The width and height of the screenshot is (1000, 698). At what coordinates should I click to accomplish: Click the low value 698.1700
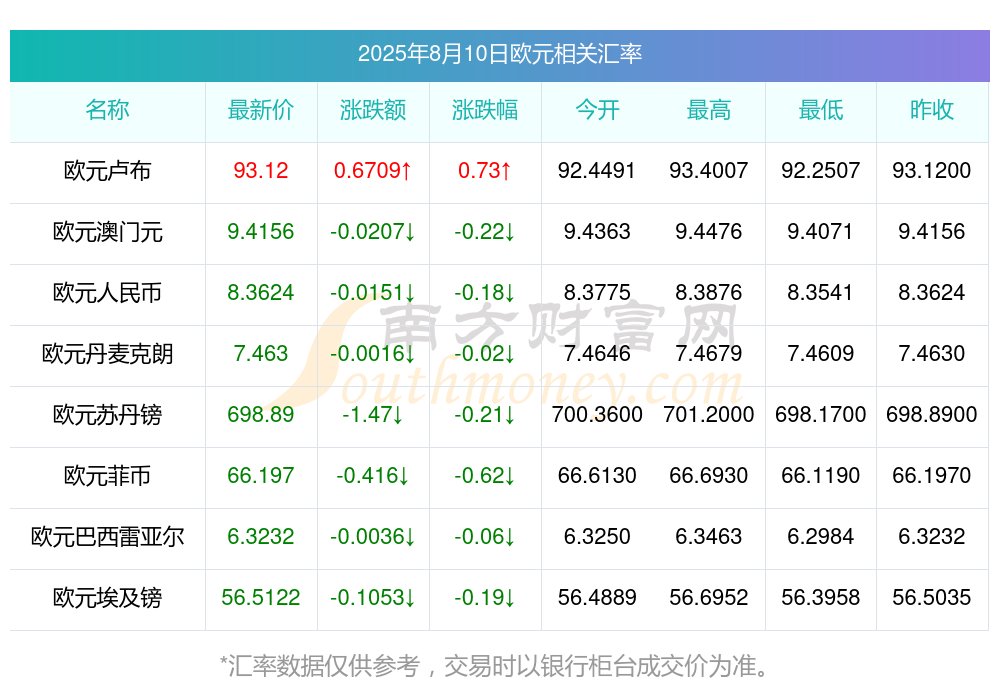tap(821, 414)
